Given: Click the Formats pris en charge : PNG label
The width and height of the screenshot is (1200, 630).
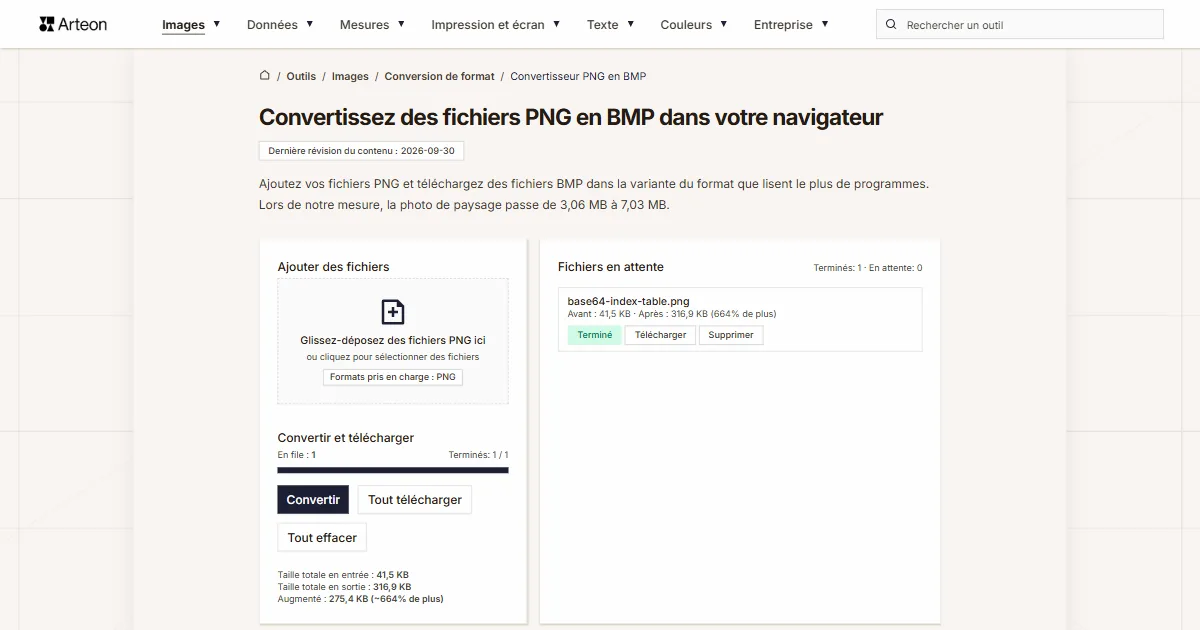Looking at the screenshot, I should (x=393, y=377).
